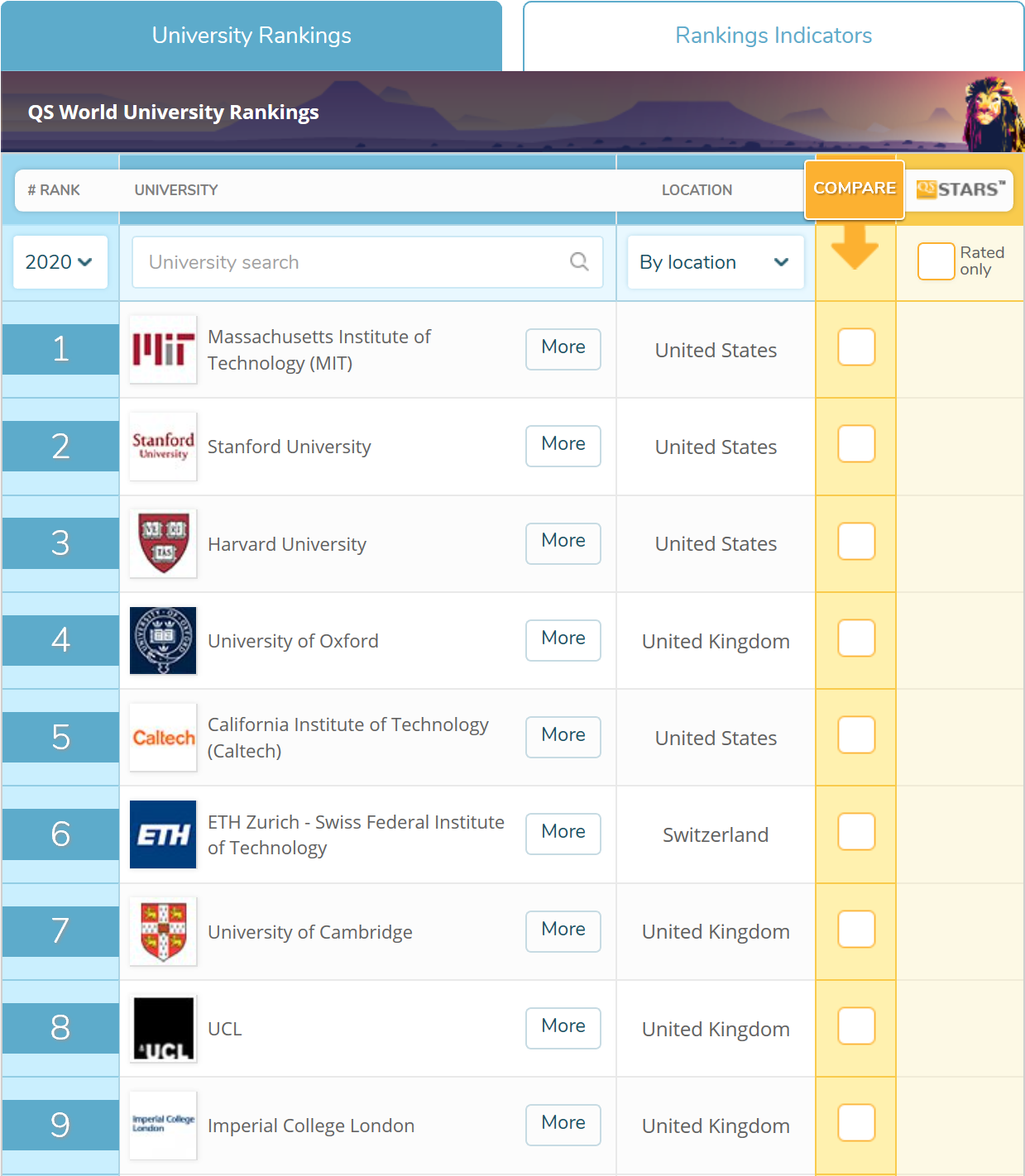This screenshot has width=1025, height=1176.
Task: Click More button for Stanford University
Action: (563, 445)
